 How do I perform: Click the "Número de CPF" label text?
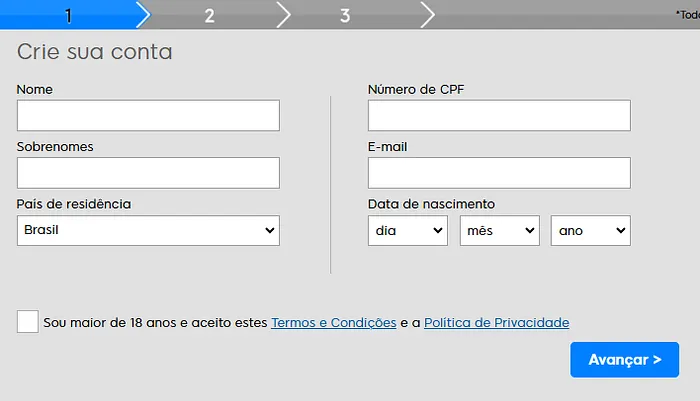pos(416,89)
